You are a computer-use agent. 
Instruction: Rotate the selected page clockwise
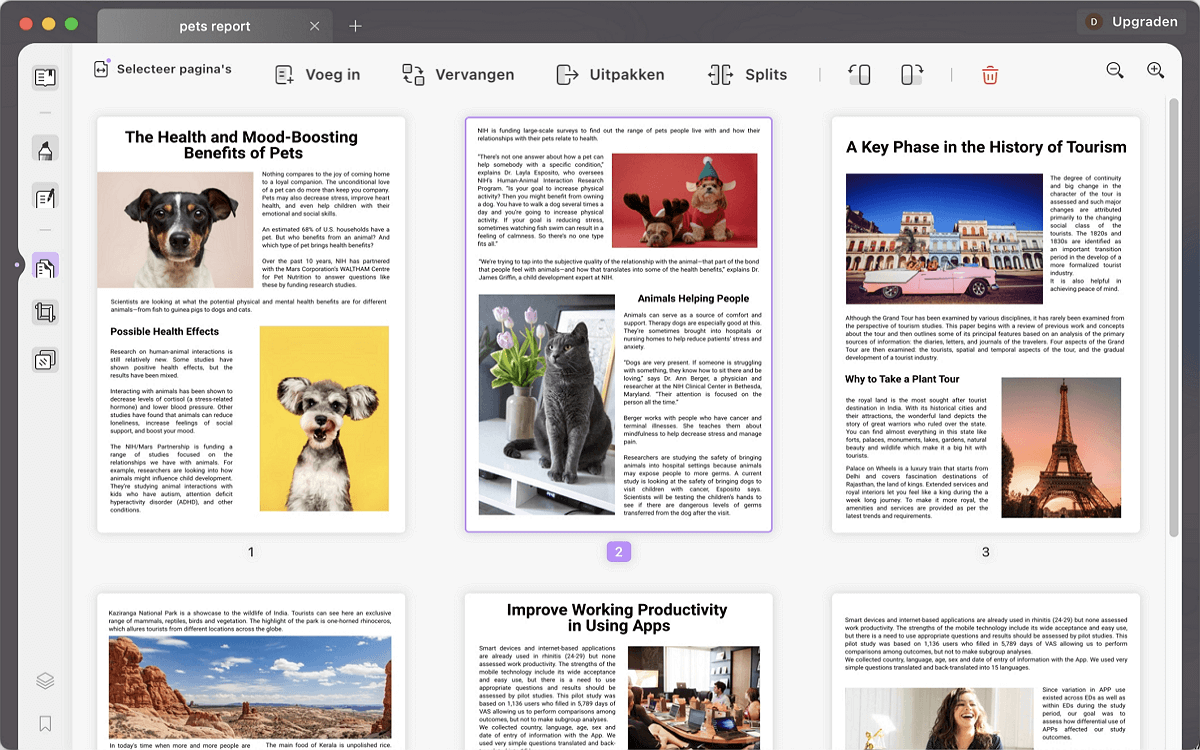point(911,73)
